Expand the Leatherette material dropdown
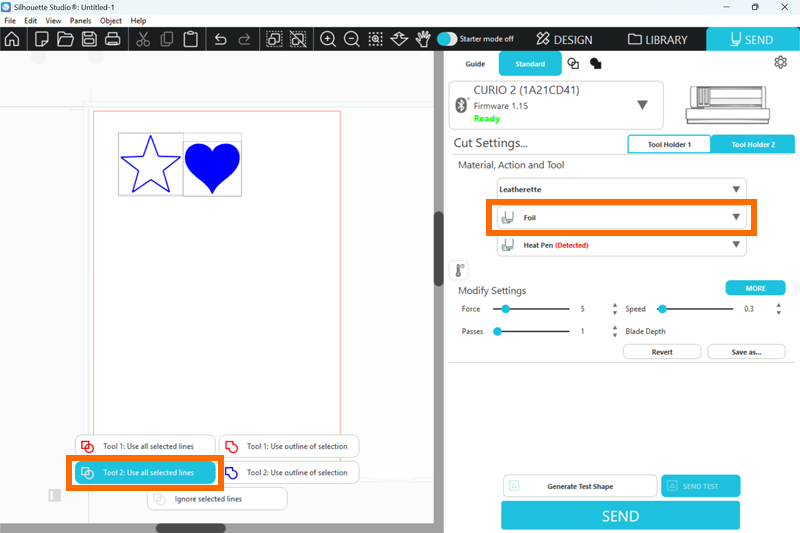The width and height of the screenshot is (800, 533). [x=621, y=189]
